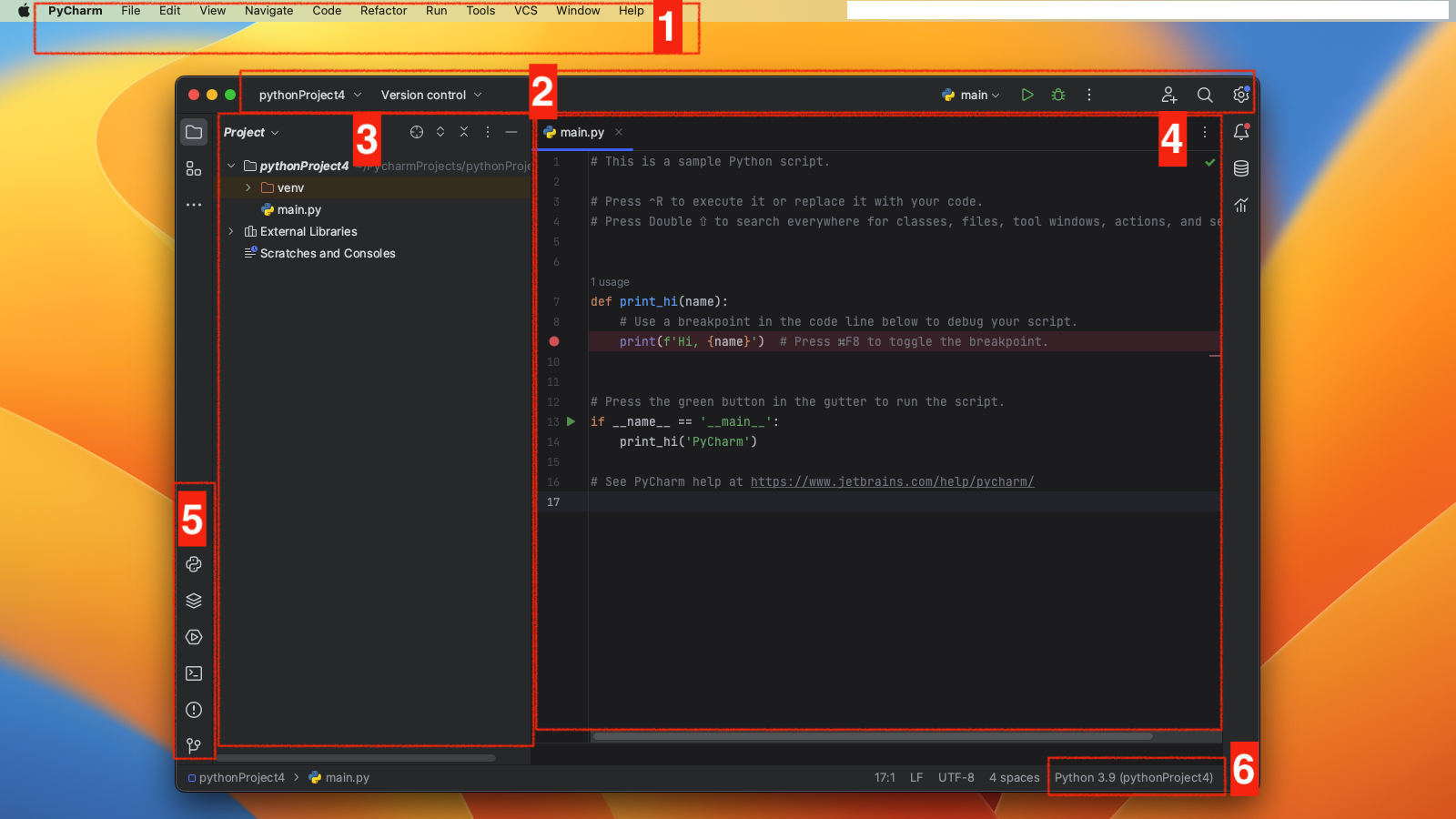Open Notifications bell icon
The height and width of the screenshot is (819, 1456).
(x=1241, y=132)
